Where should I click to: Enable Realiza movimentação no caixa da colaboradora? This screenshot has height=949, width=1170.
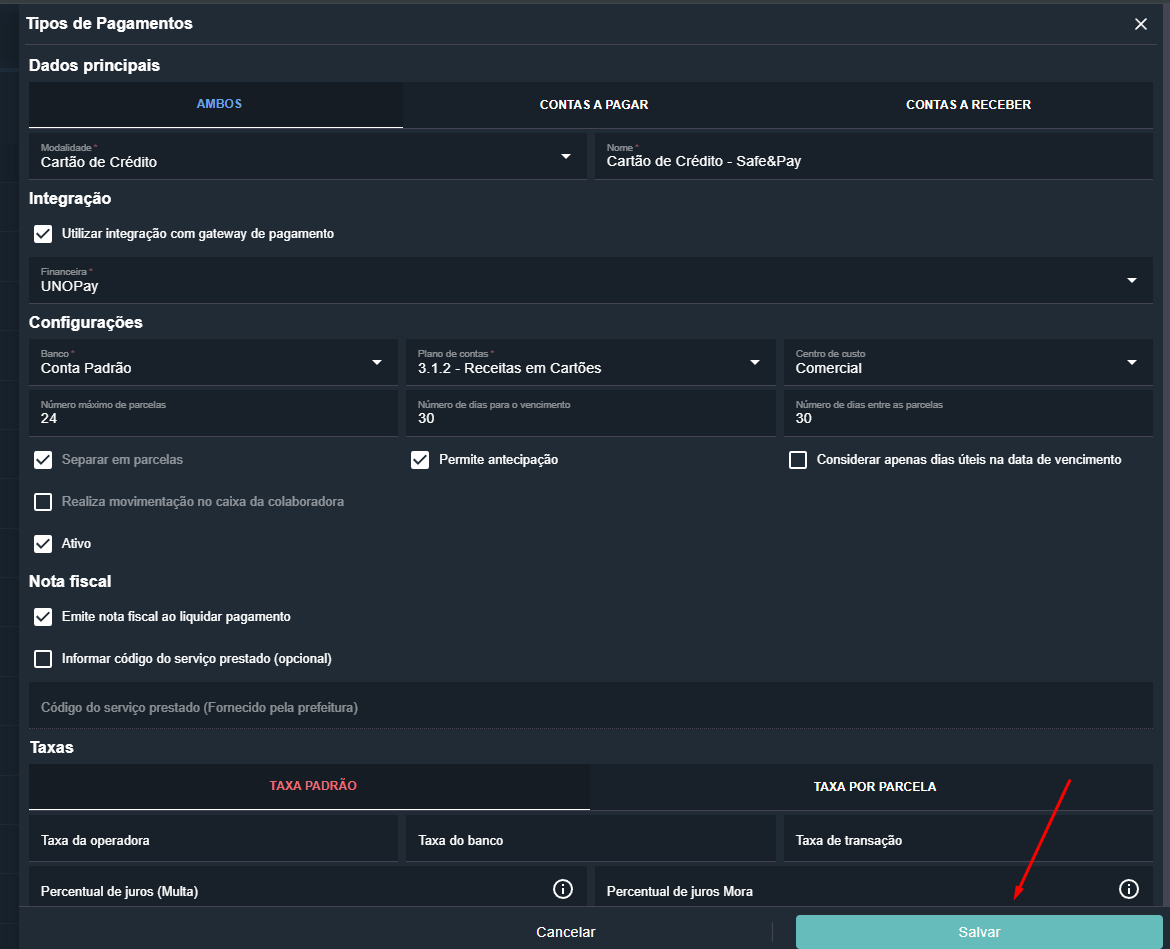pyautogui.click(x=43, y=501)
